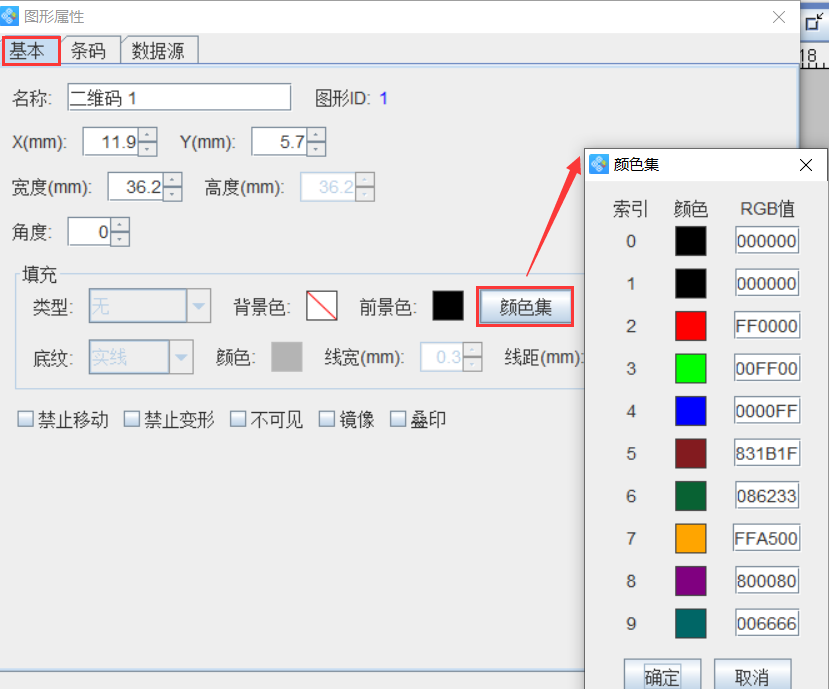Toggle the 镜像 checkbox
This screenshot has width=829, height=689.
click(x=325, y=419)
